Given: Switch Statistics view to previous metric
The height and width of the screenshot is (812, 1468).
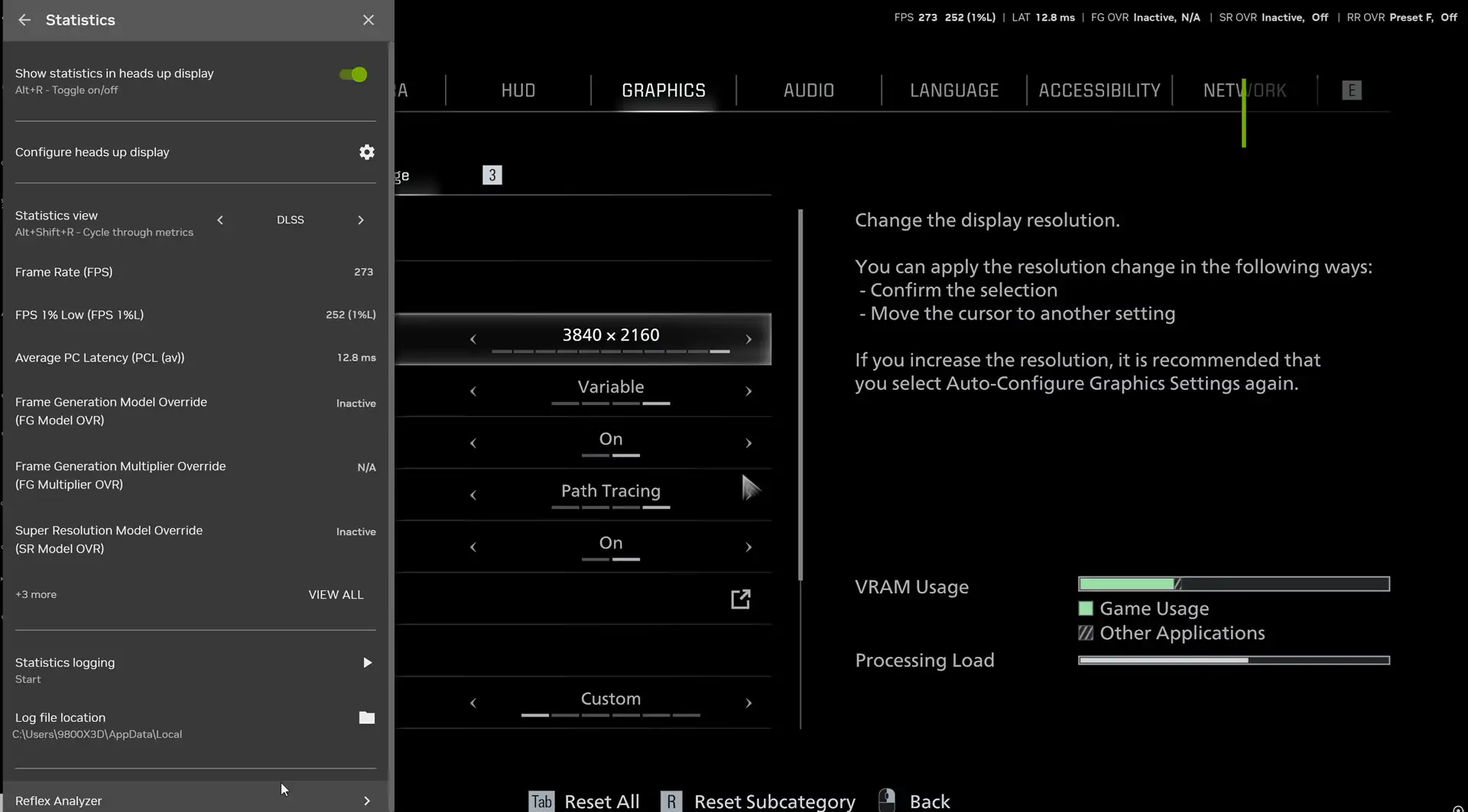Looking at the screenshot, I should point(220,220).
